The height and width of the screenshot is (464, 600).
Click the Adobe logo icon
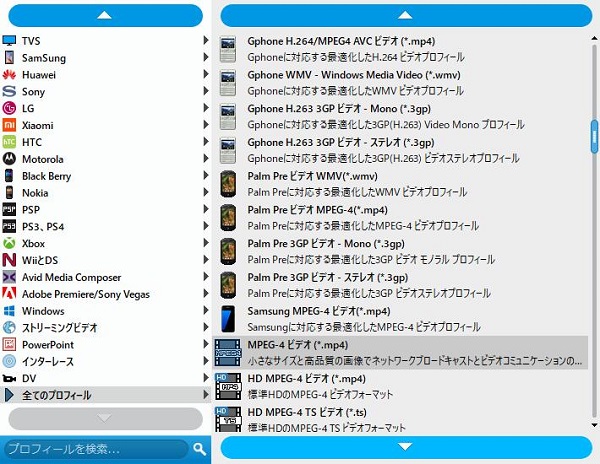pyautogui.click(x=9, y=293)
